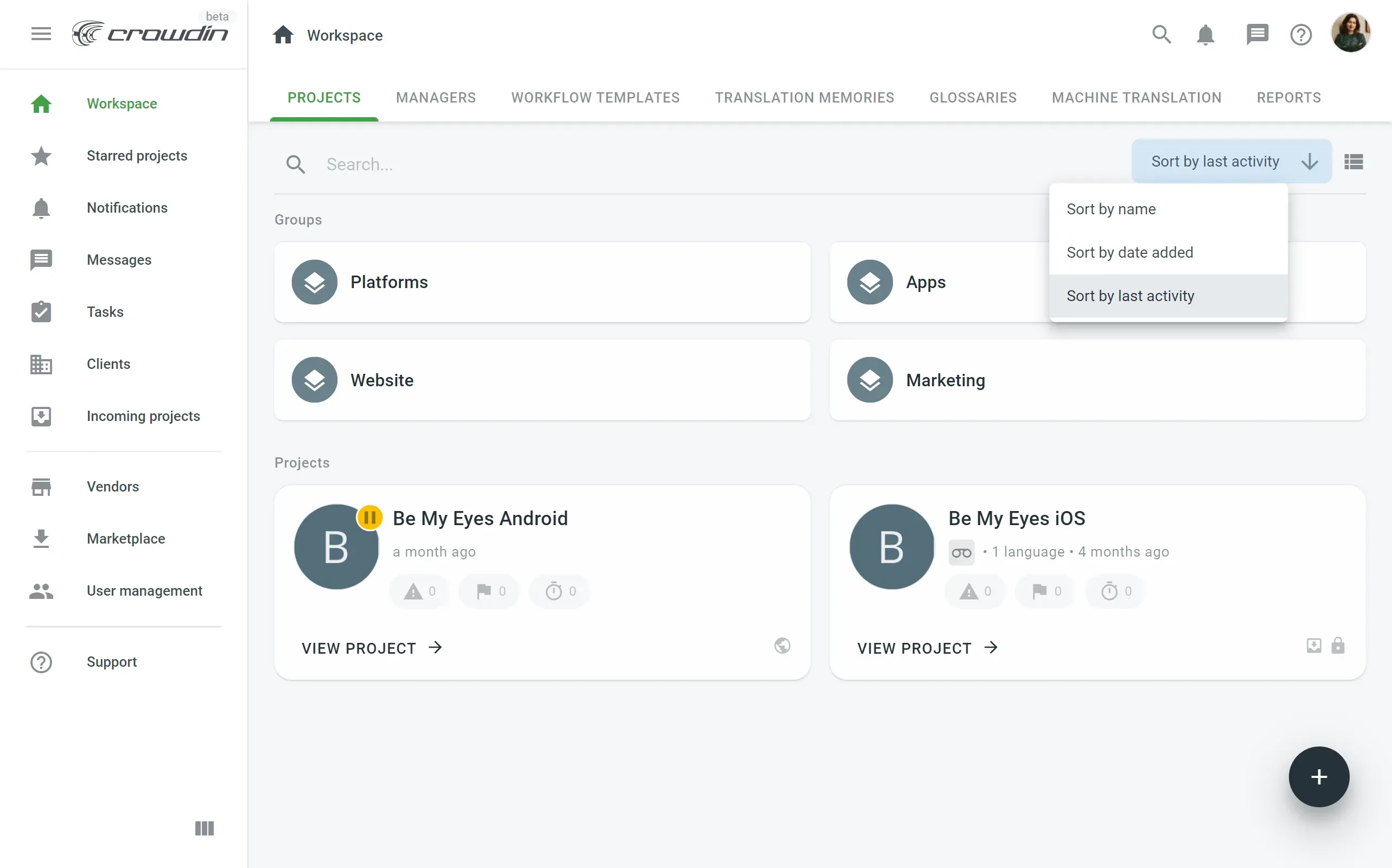
Task: Click the paused badge on Be My Eyes Android
Action: (x=369, y=517)
